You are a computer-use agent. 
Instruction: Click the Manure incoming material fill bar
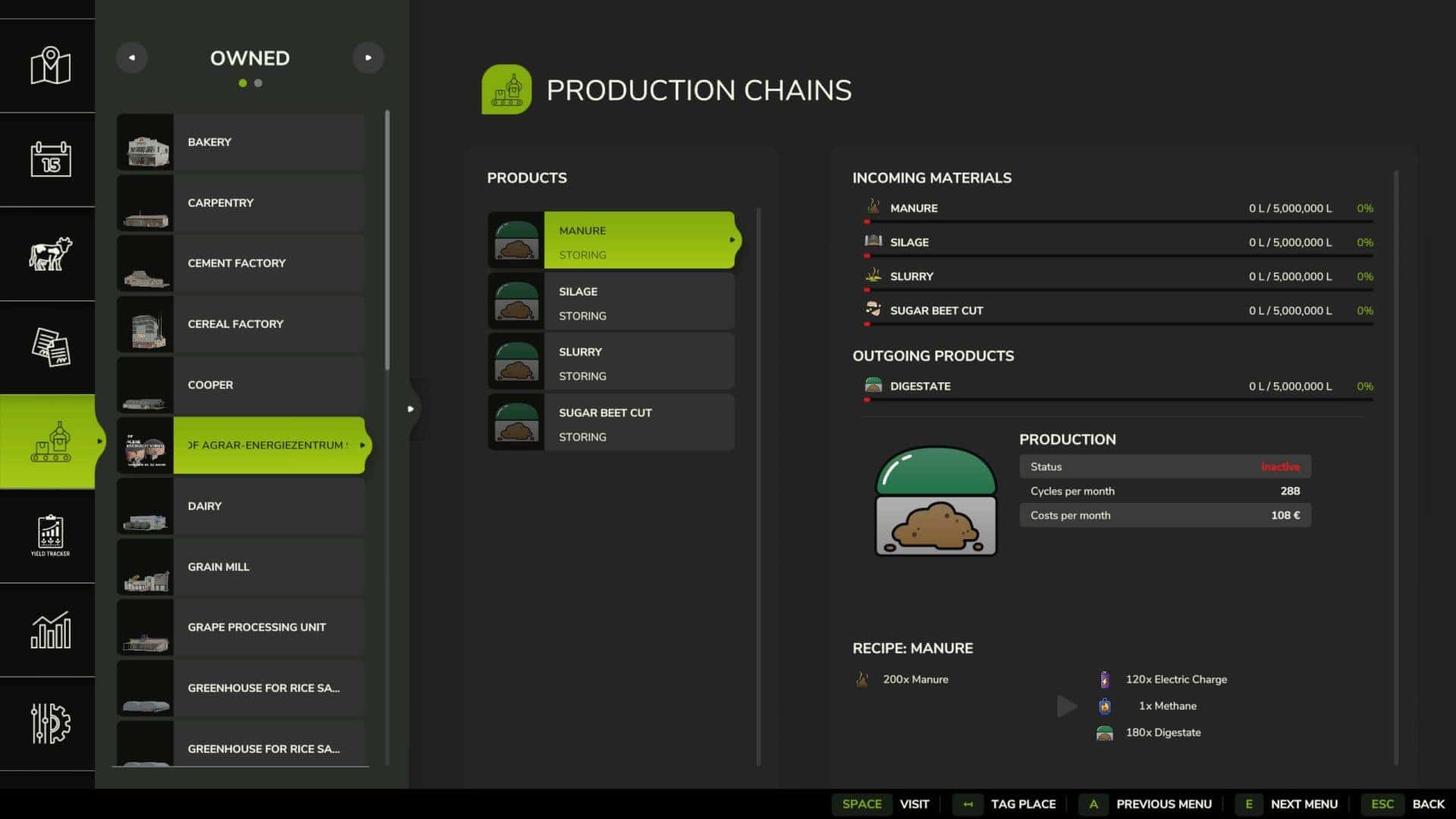coord(1119,221)
